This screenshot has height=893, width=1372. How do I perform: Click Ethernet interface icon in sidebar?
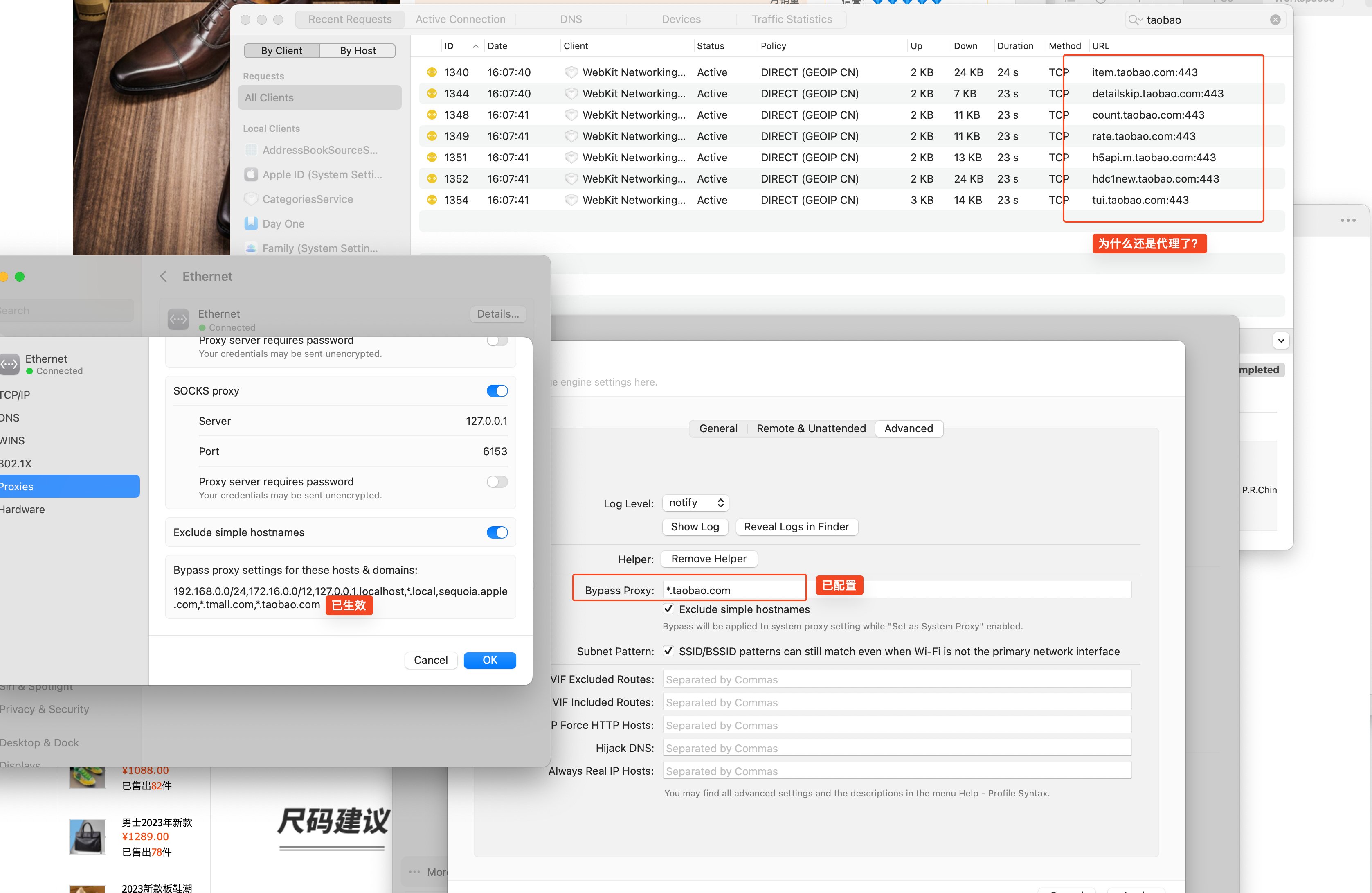click(x=10, y=364)
